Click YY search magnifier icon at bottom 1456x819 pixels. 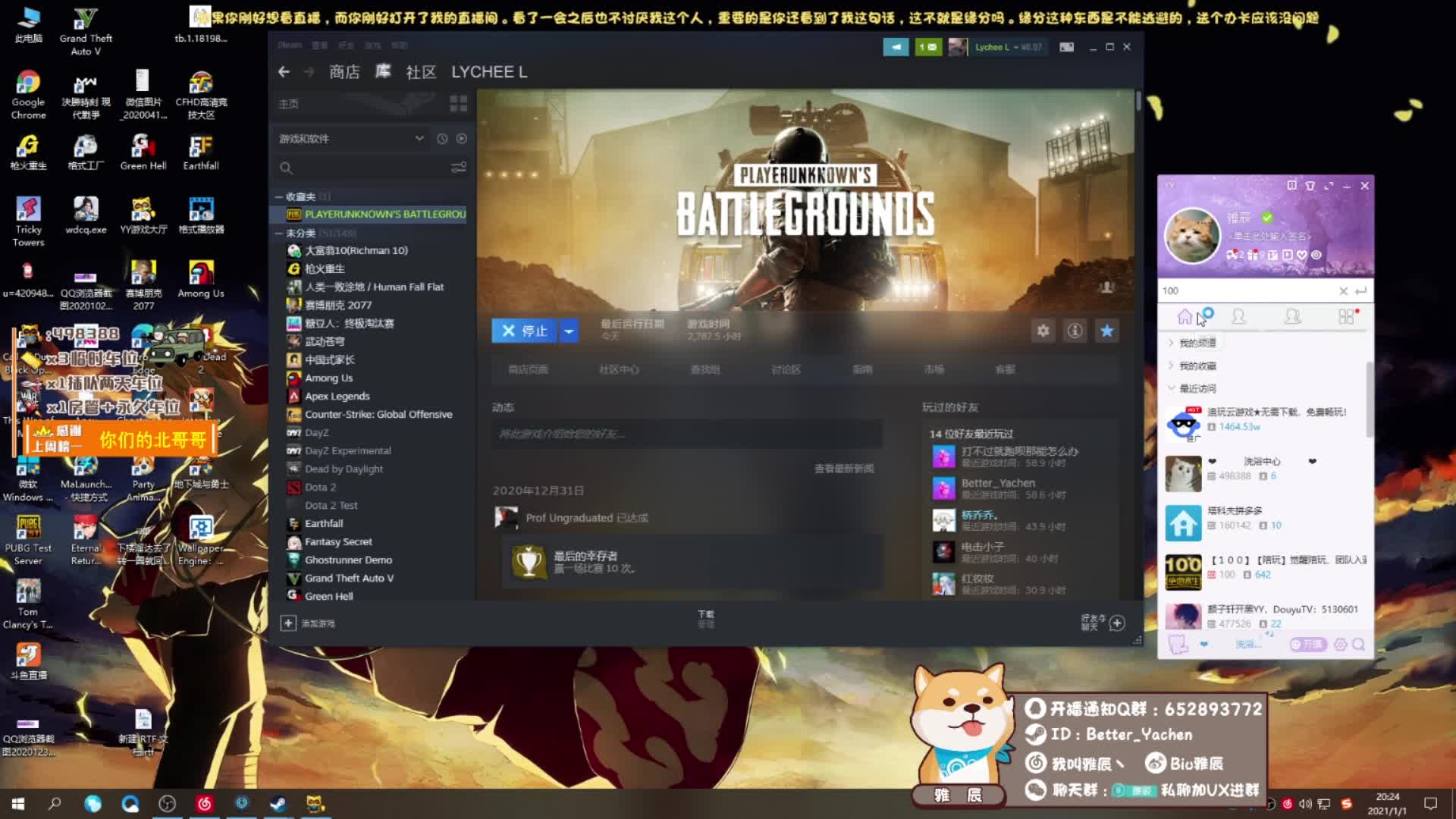click(1358, 644)
